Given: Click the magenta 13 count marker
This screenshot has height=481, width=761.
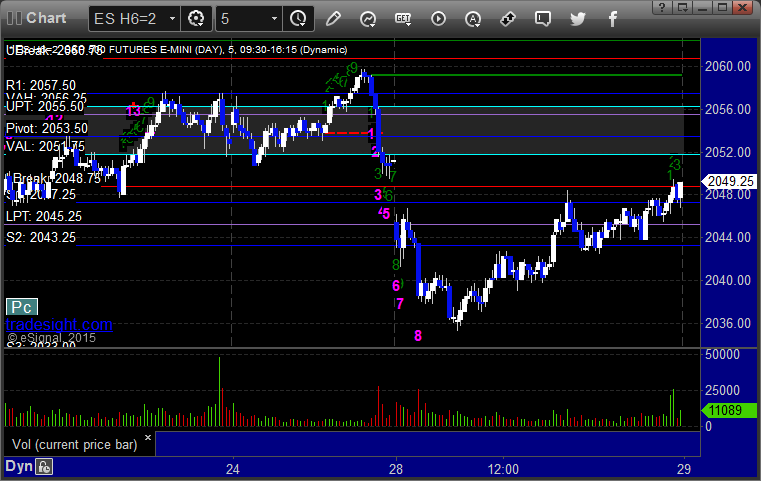Looking at the screenshot, I should (x=133, y=111).
